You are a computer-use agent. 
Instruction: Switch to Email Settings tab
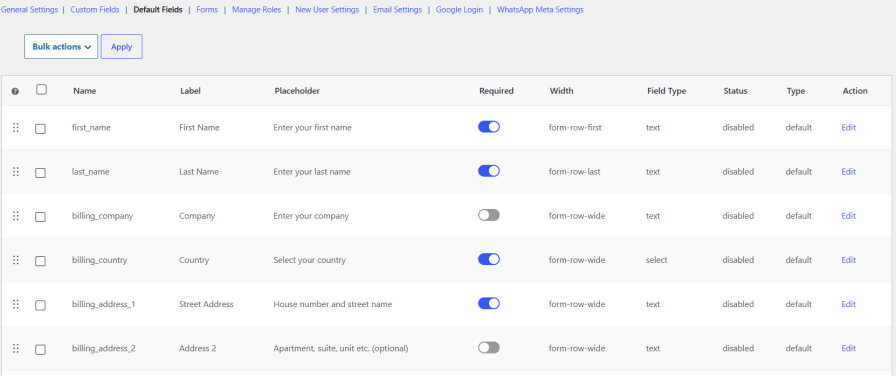pyautogui.click(x=397, y=10)
